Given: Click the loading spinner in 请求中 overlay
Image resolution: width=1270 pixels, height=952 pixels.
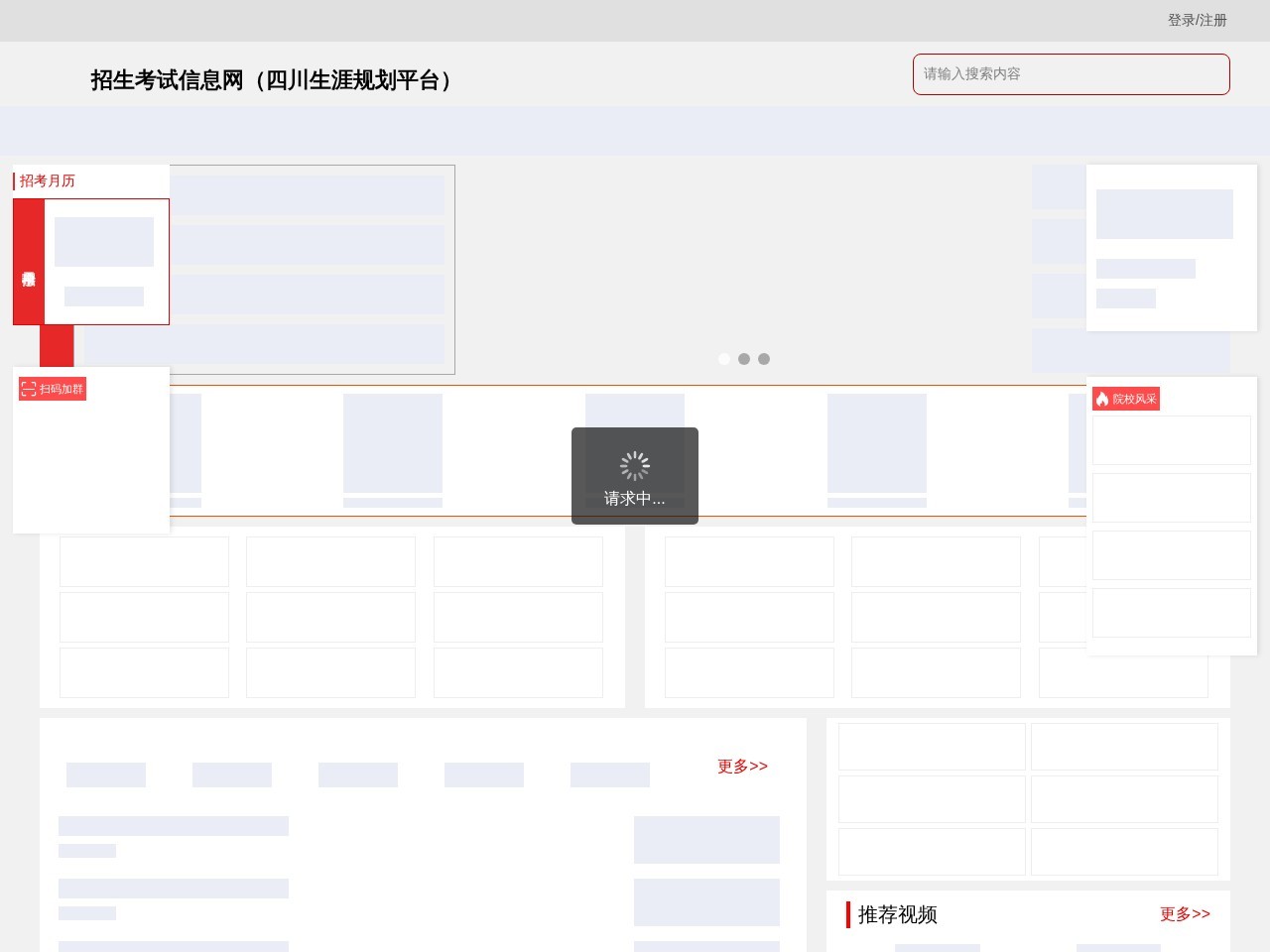Looking at the screenshot, I should 635,465.
